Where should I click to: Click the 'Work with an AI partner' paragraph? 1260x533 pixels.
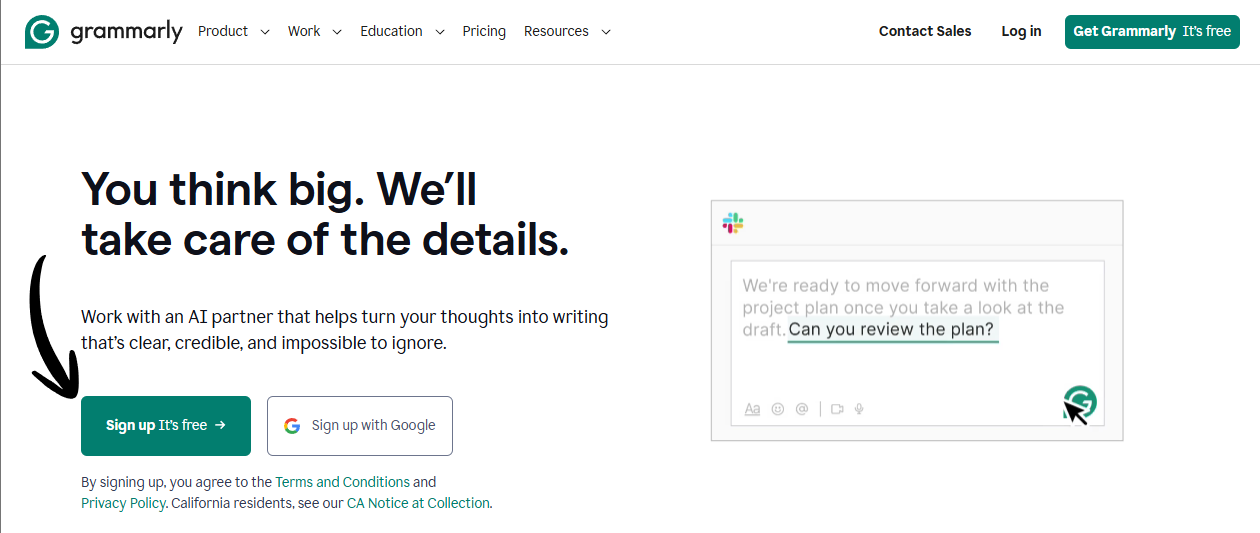345,330
